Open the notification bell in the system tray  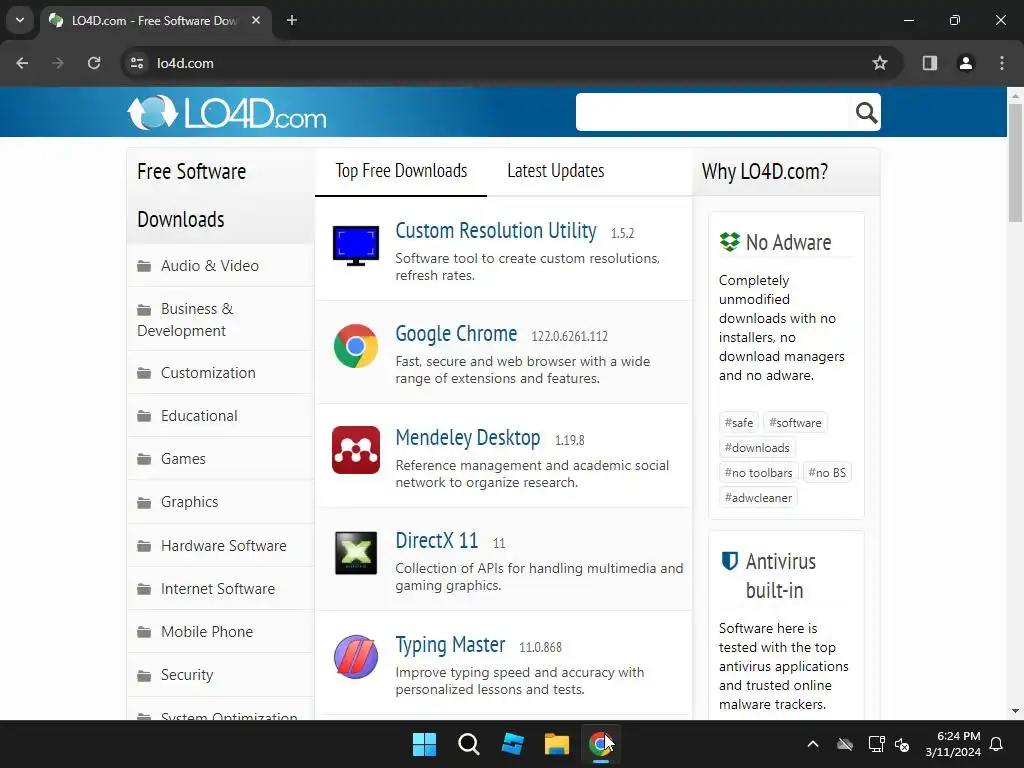coord(997,744)
